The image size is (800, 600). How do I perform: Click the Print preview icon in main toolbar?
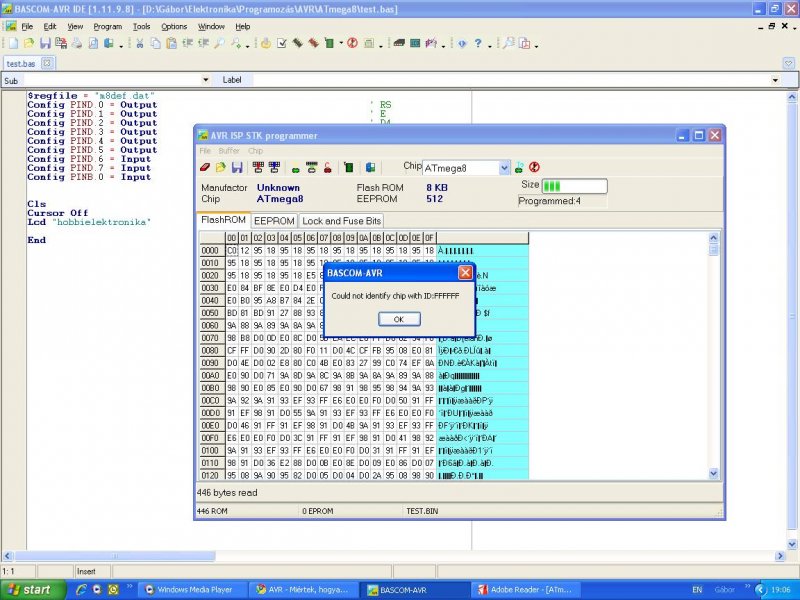pyautogui.click(x=93, y=43)
